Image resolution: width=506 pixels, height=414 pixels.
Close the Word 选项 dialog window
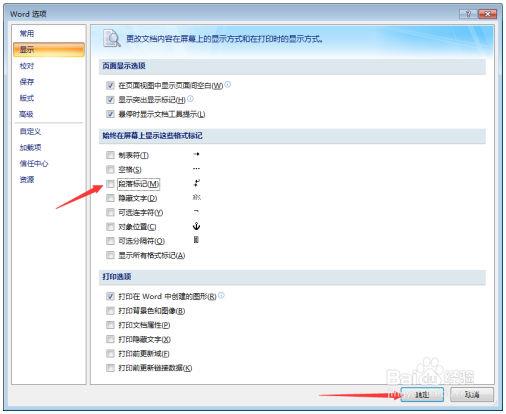pyautogui.click(x=487, y=14)
